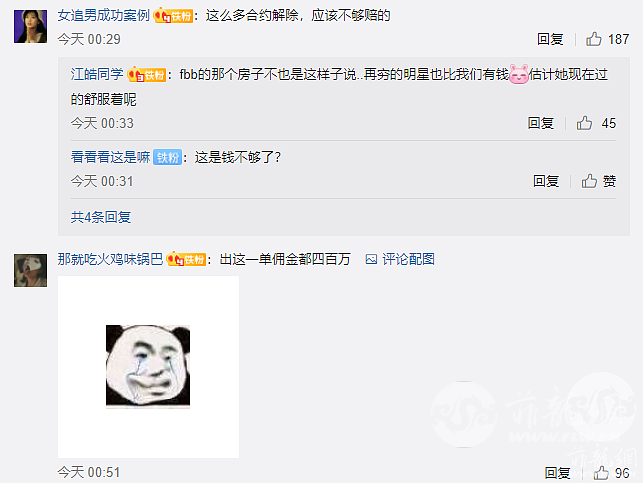Reply to 江皓同学's comment at 00:33
Image resolution: width=643 pixels, height=483 pixels.
(540, 123)
